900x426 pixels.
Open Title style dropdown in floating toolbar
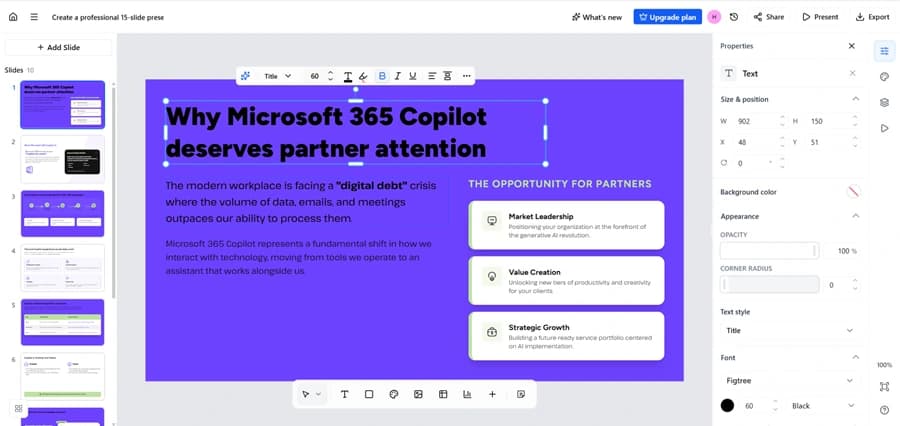click(x=277, y=76)
